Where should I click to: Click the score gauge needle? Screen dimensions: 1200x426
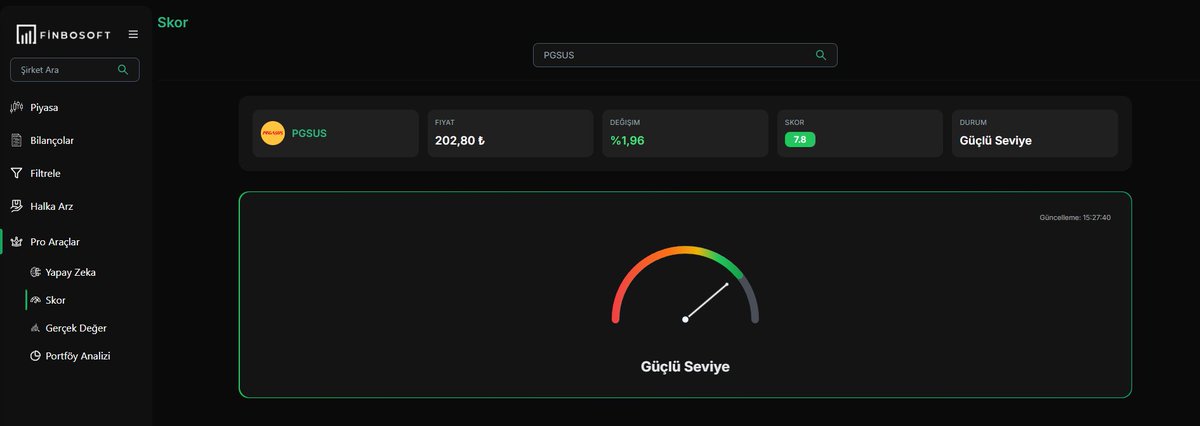(x=707, y=301)
